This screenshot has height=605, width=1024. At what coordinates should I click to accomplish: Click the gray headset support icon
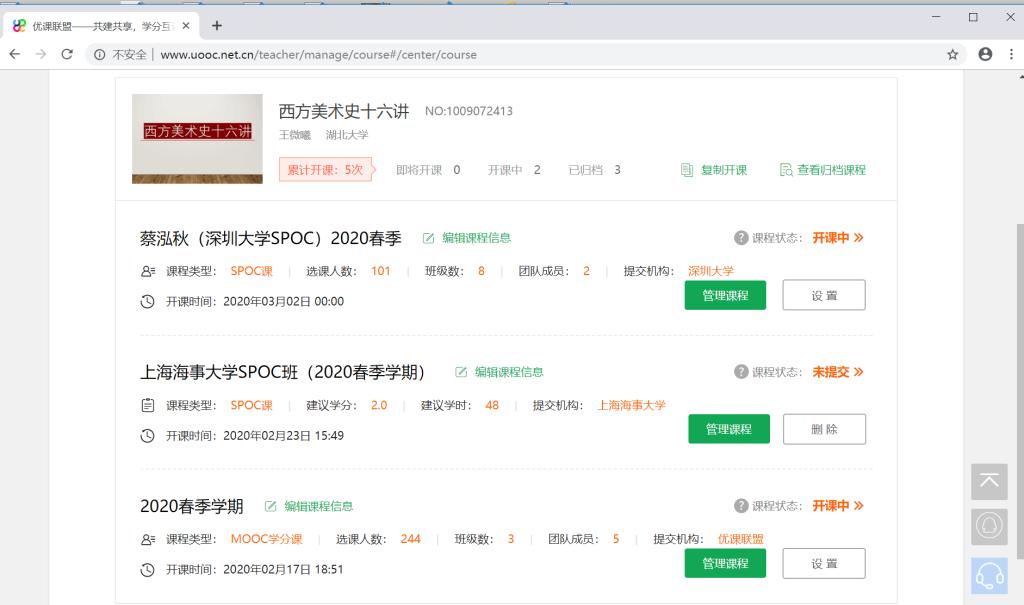(989, 526)
